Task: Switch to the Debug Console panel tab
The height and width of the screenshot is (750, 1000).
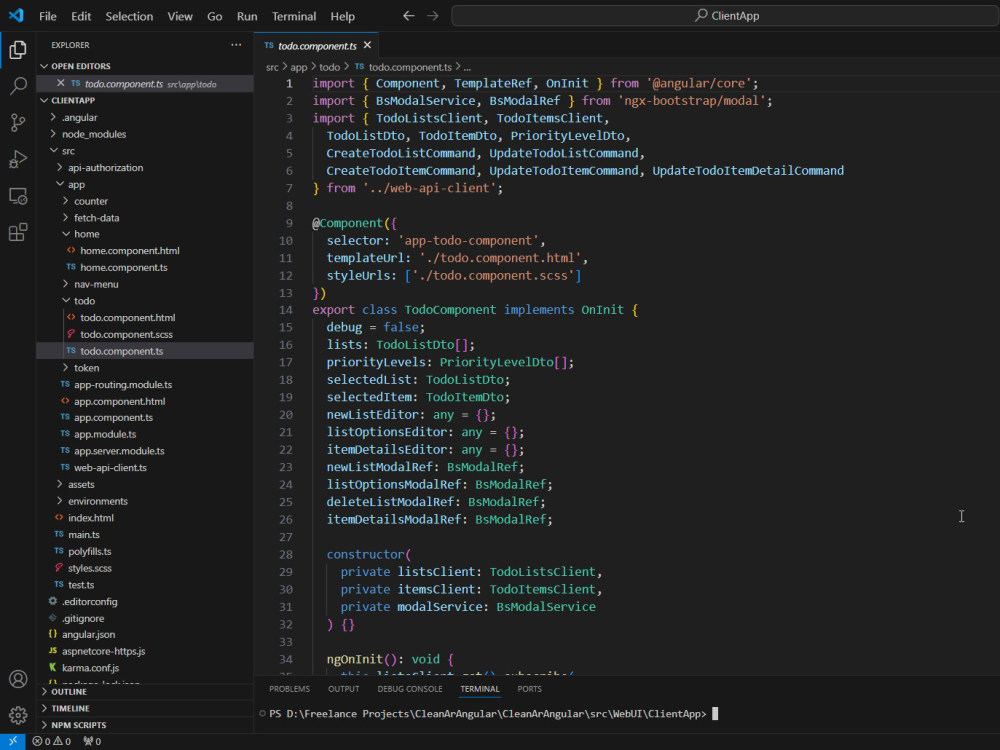Action: [x=410, y=689]
